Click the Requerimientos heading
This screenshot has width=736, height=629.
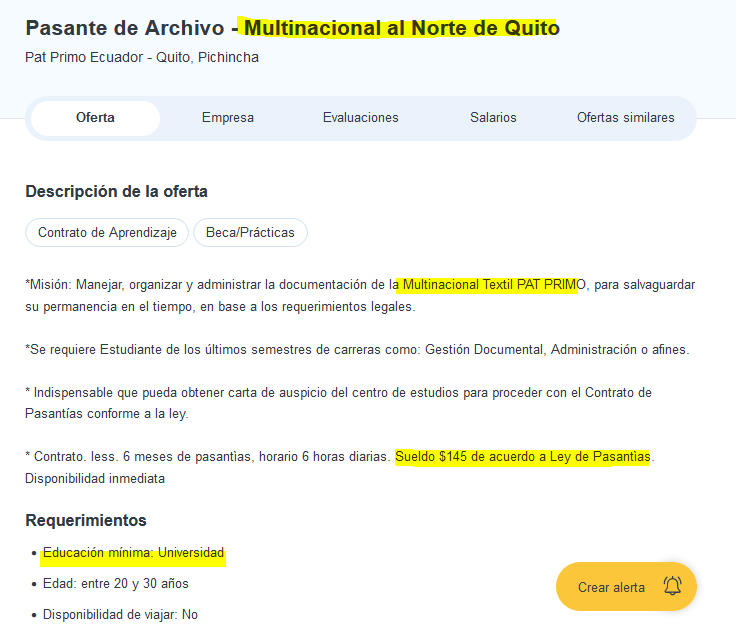coord(86,521)
